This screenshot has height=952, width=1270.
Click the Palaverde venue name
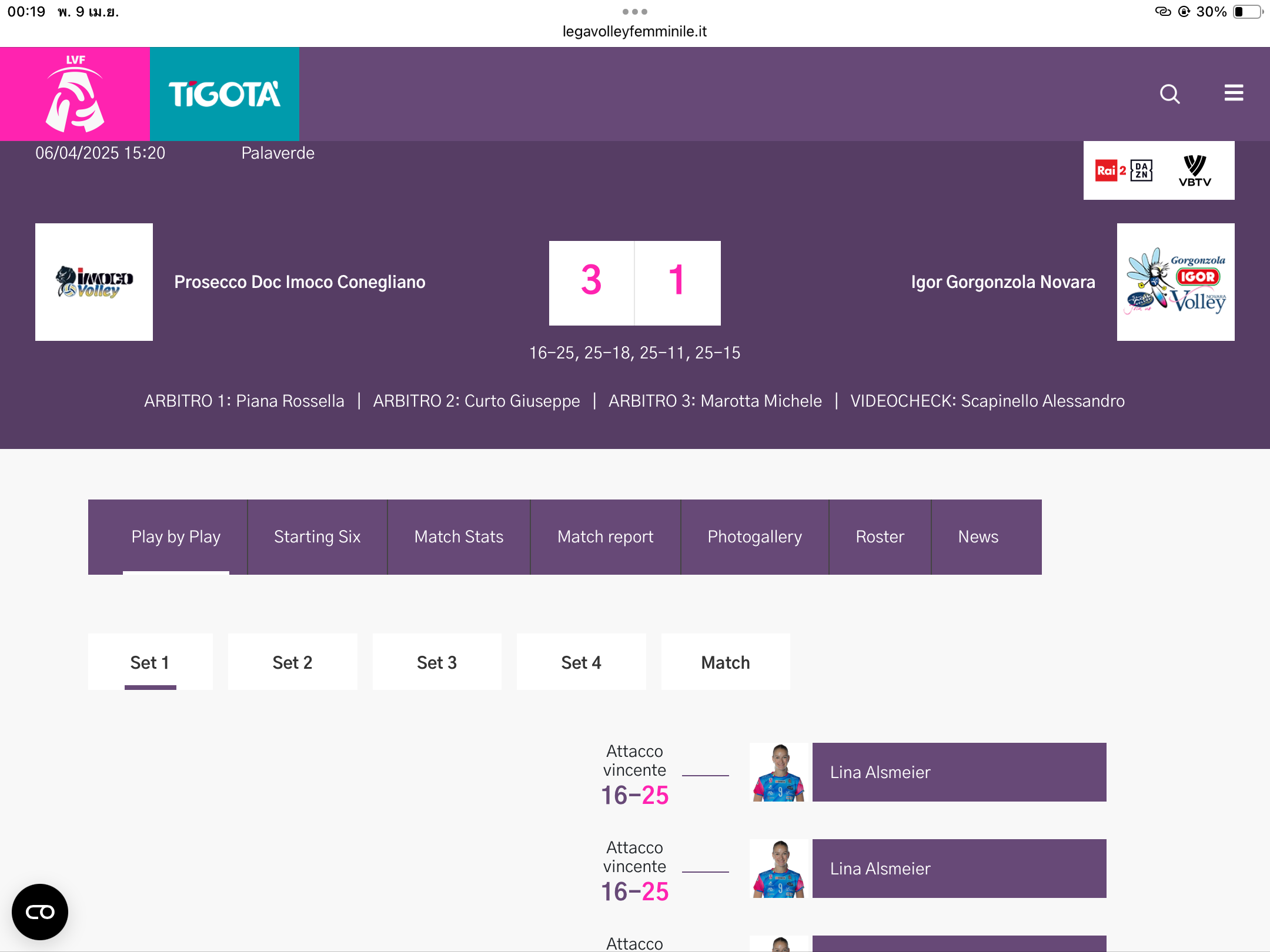(x=278, y=153)
